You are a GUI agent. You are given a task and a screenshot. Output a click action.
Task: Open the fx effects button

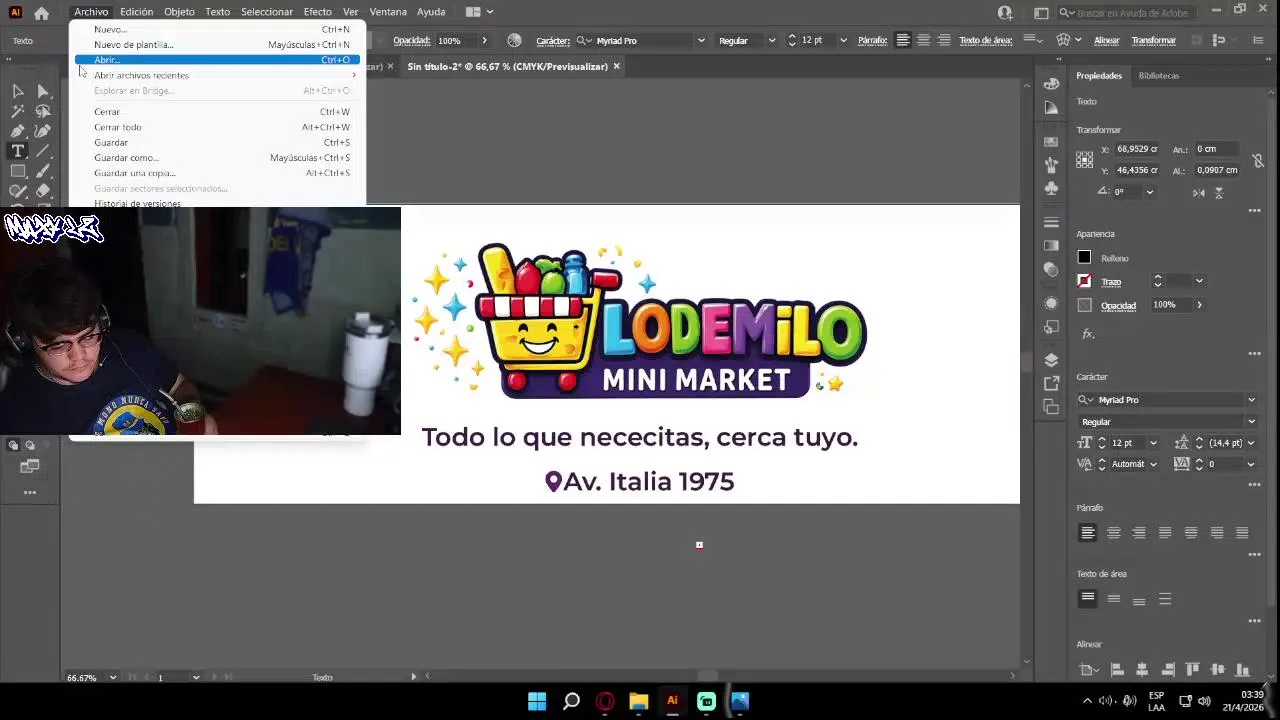coord(1088,334)
